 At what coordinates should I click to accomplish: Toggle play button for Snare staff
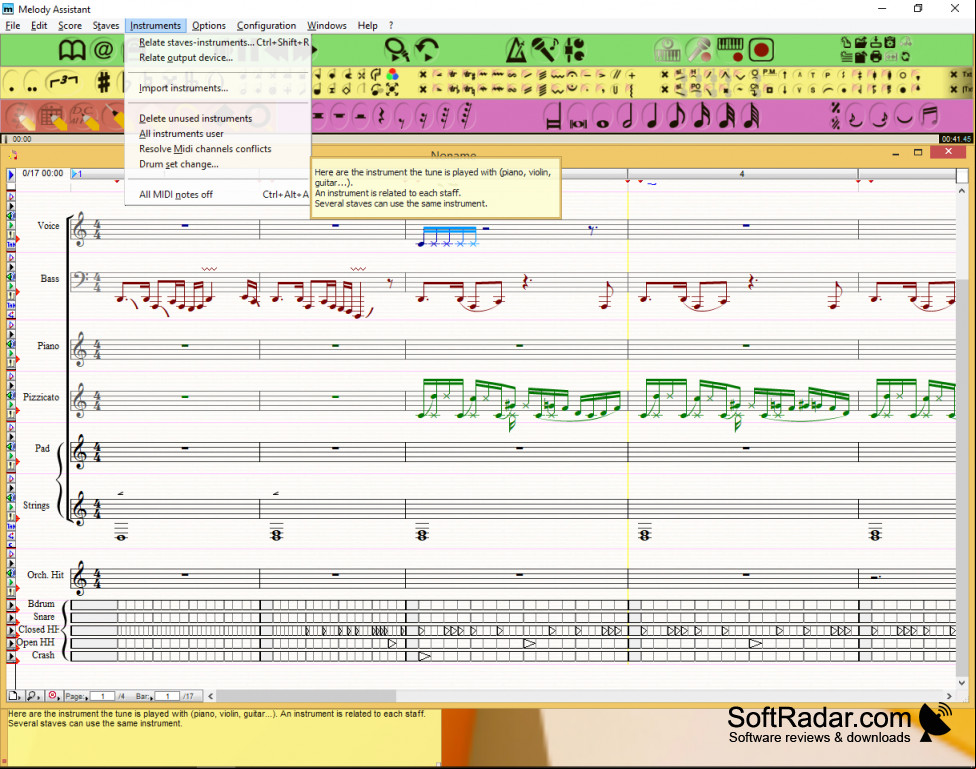[x=11, y=618]
